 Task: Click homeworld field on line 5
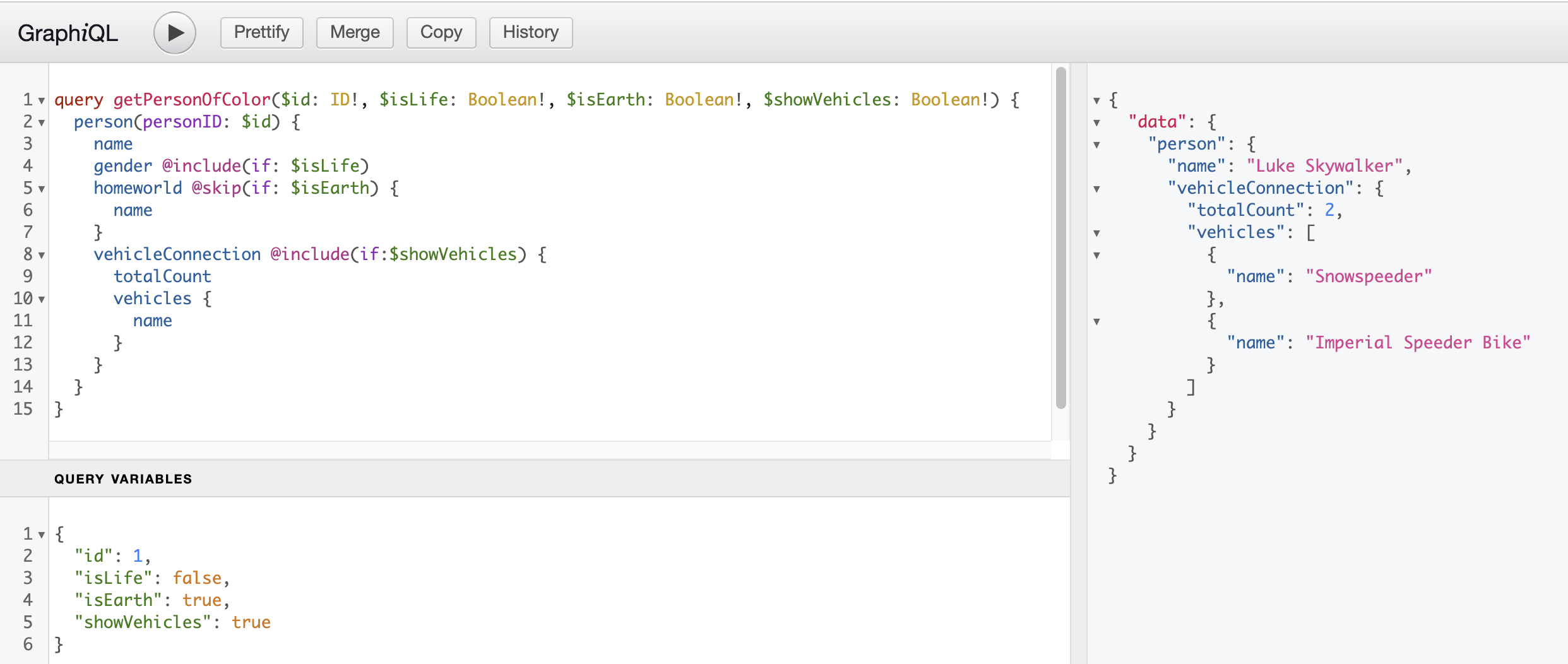pyautogui.click(x=138, y=188)
